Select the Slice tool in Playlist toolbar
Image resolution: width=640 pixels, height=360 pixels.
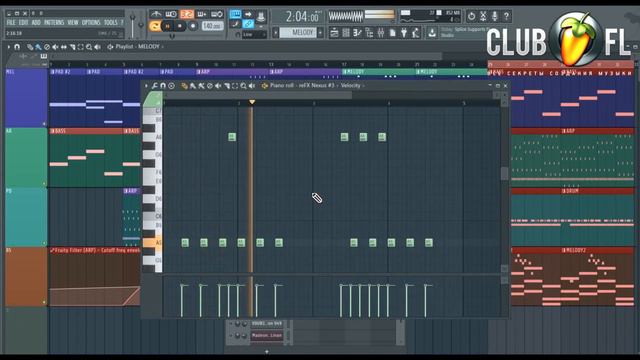coord(72,47)
